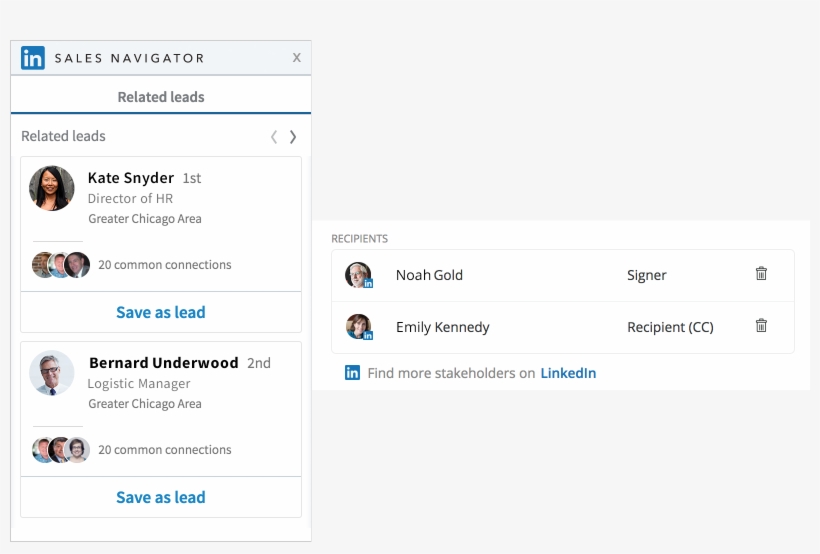The width and height of the screenshot is (820, 554).
Task: Click the Bernard Underwood name
Action: [164, 363]
